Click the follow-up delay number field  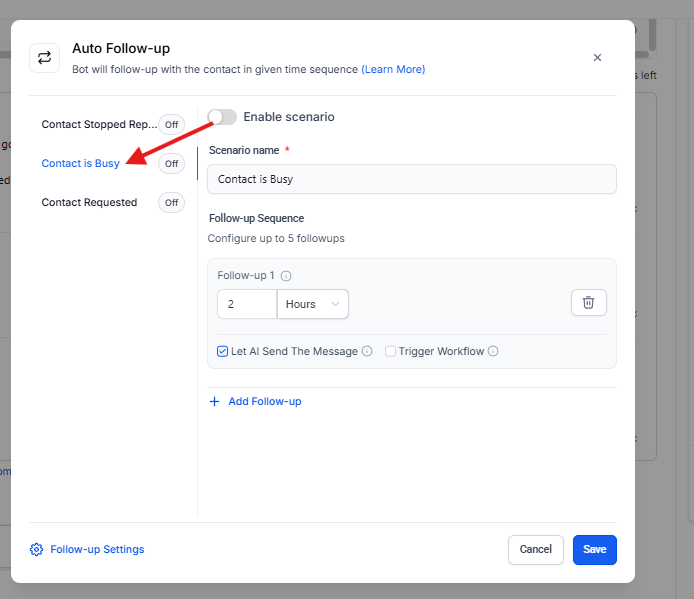246,304
